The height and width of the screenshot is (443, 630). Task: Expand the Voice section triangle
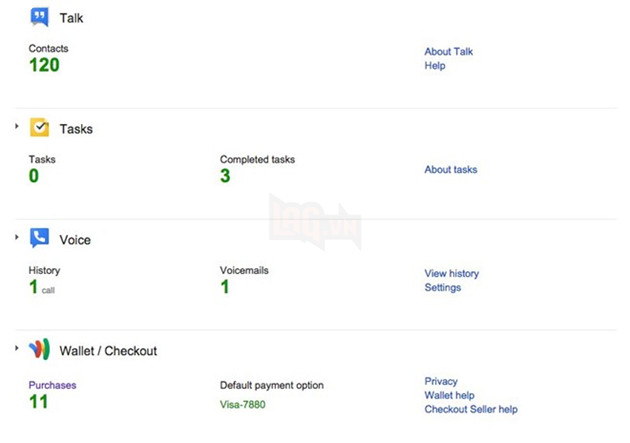click(17, 237)
